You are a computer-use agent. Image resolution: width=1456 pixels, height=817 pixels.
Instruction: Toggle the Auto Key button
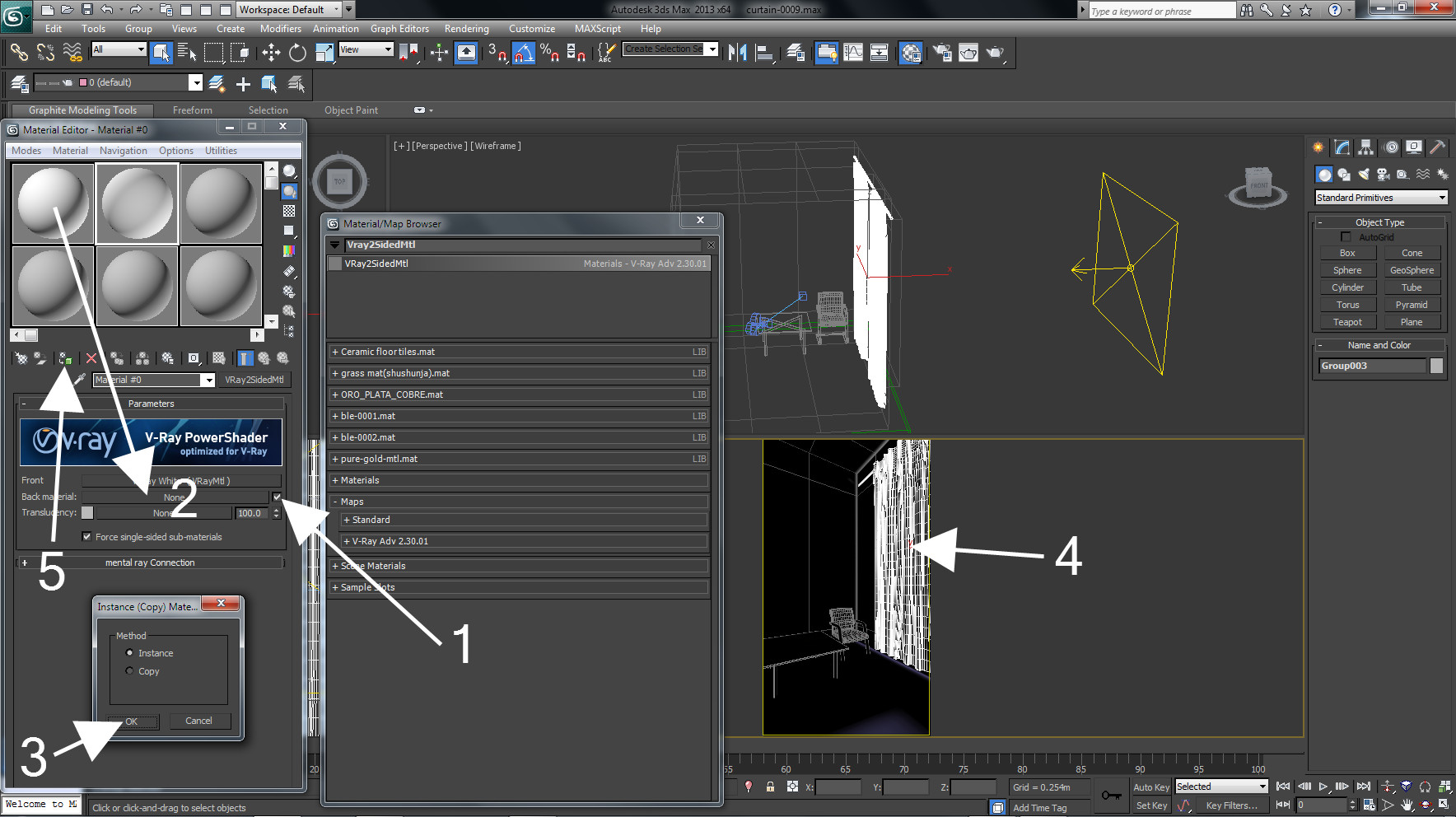pyautogui.click(x=1151, y=787)
